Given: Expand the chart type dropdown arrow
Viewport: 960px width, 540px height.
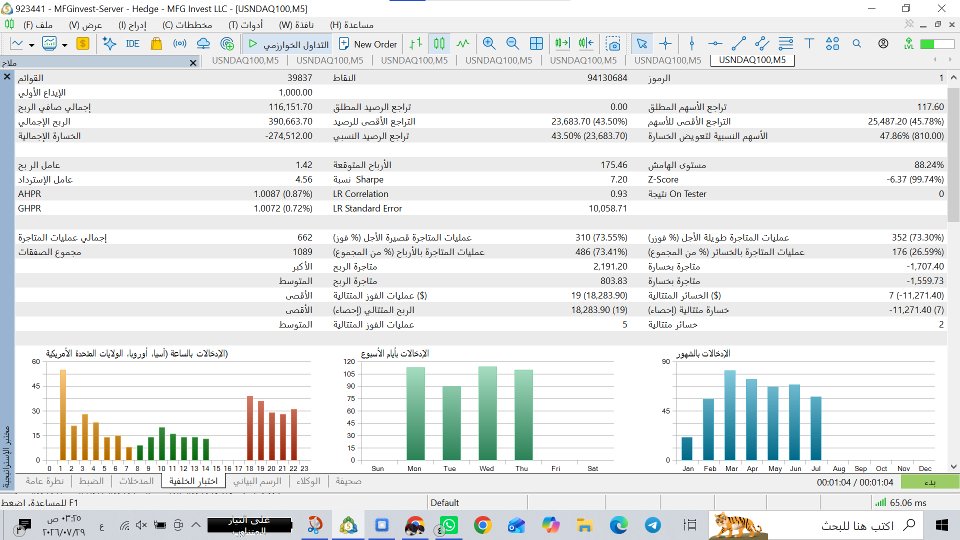Looking at the screenshot, I should tap(31, 44).
